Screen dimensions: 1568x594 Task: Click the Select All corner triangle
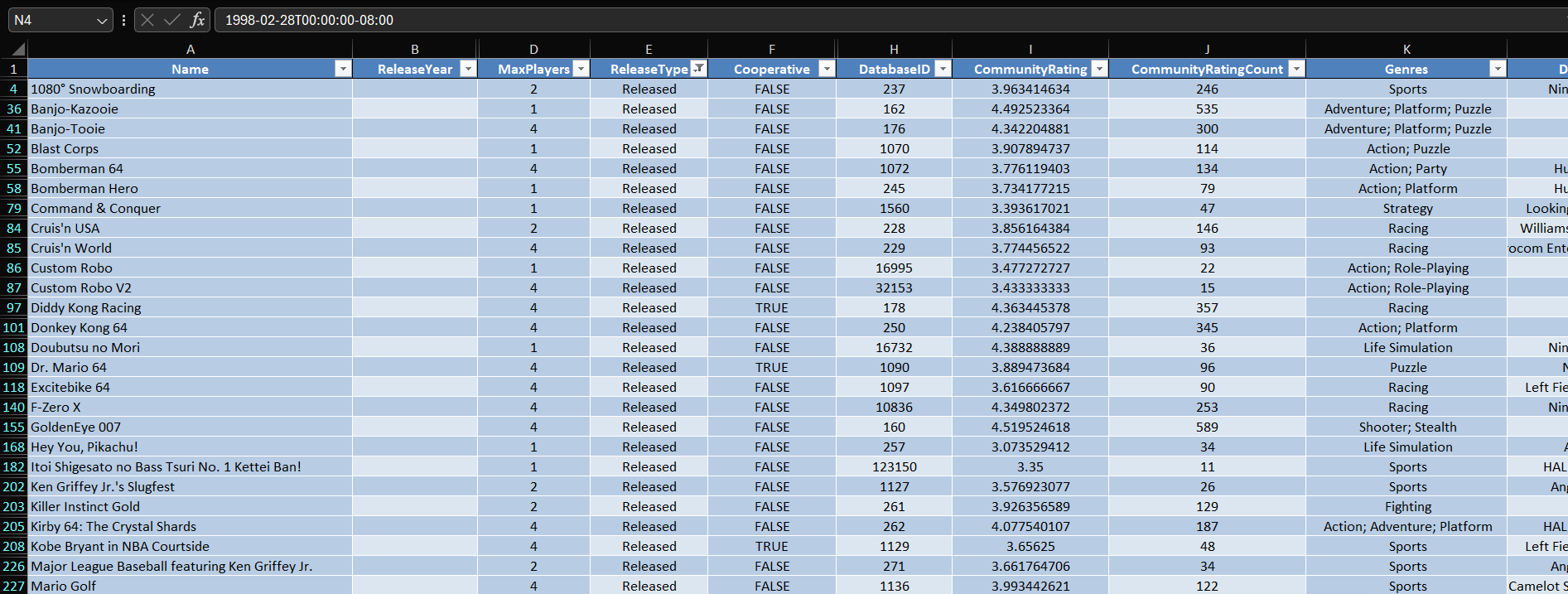pos(18,50)
